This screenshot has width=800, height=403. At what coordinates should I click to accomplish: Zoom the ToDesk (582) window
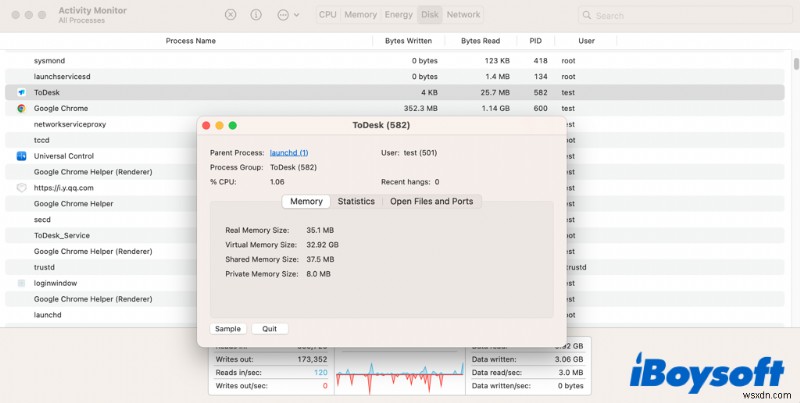tap(233, 125)
